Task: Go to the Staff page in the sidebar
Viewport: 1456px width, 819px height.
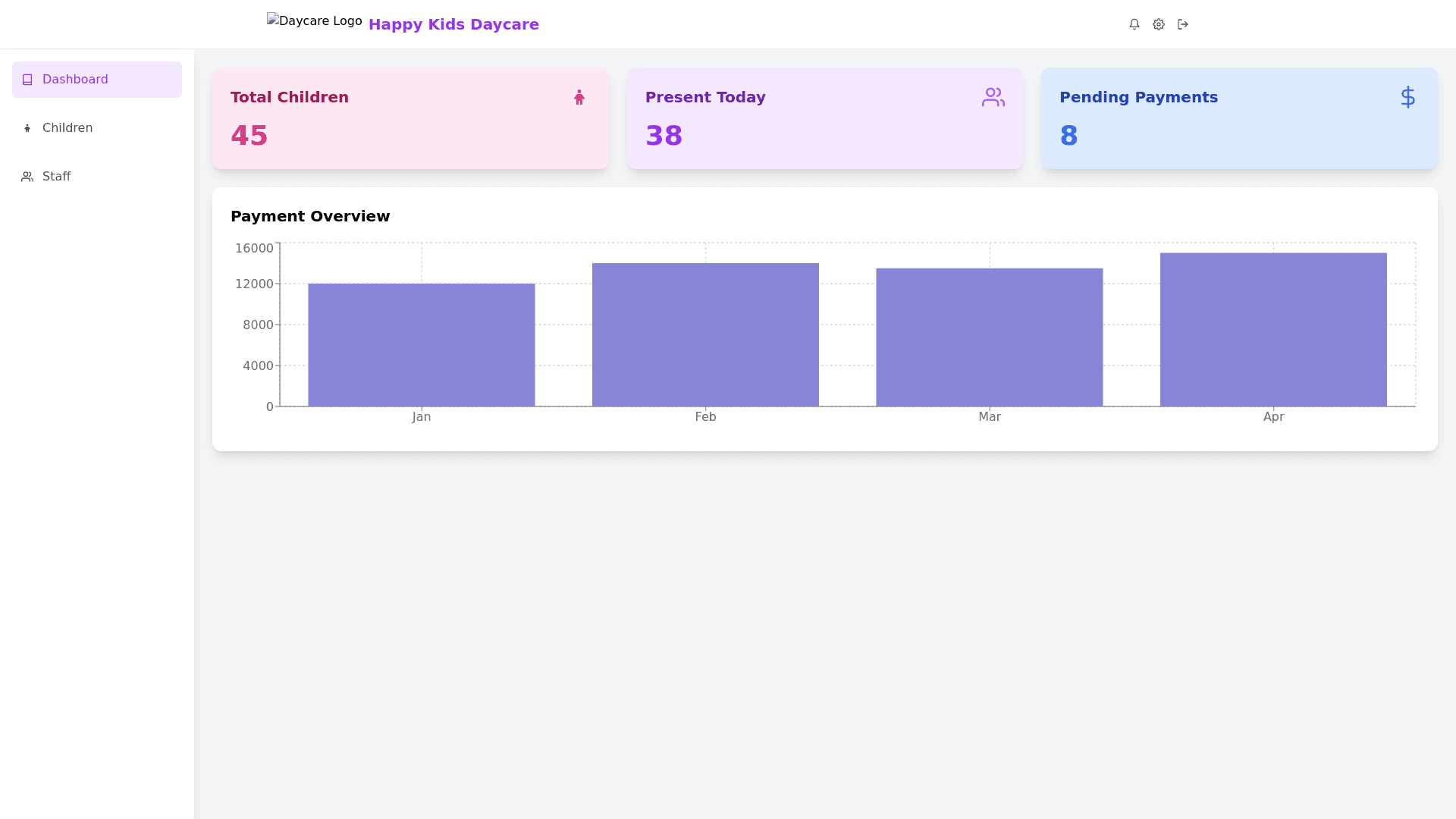Action: [x=56, y=177]
